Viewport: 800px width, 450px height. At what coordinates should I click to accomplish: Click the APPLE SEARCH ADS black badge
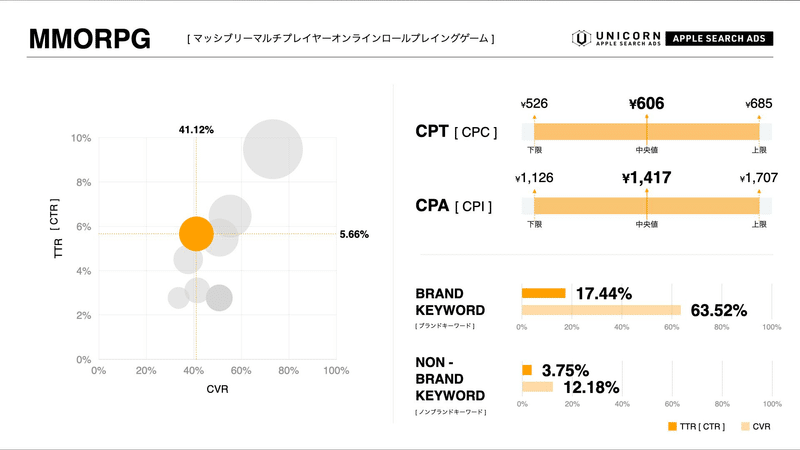click(719, 38)
